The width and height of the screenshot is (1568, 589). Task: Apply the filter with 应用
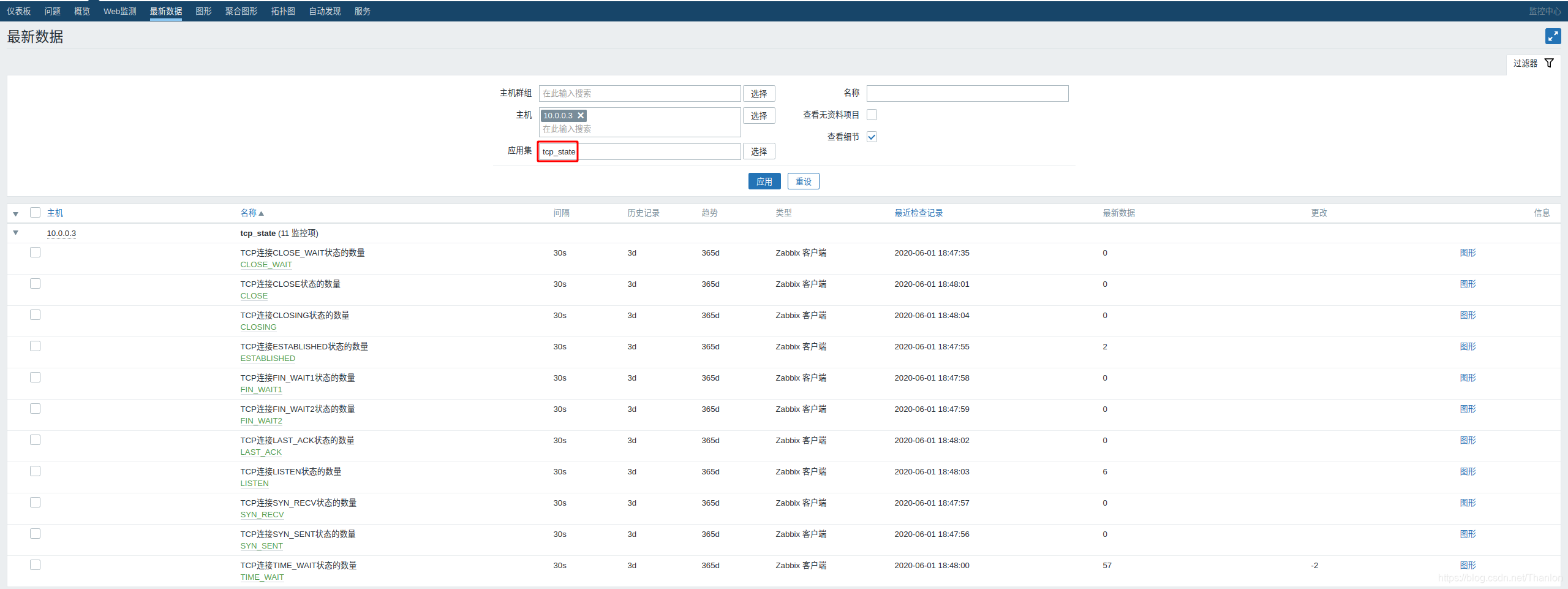pos(764,181)
